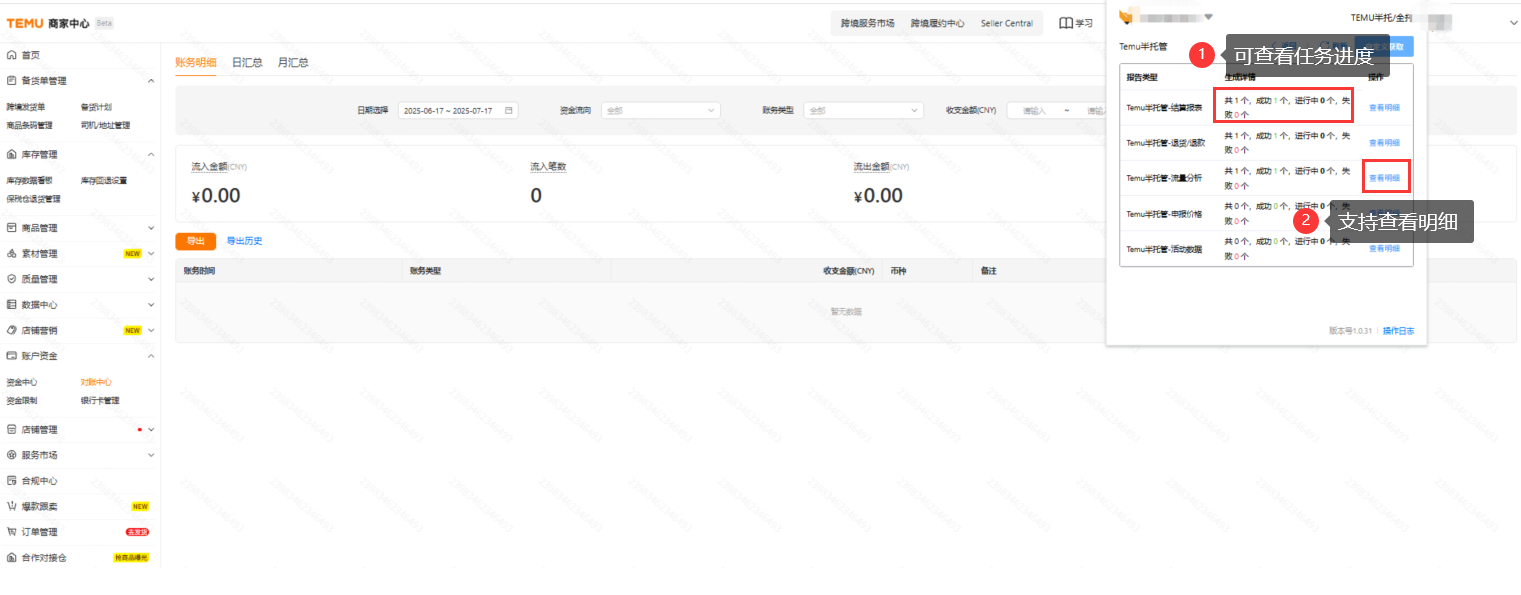Expand the 服务市场 section chevron
The height and width of the screenshot is (595, 1521).
[x=151, y=454]
